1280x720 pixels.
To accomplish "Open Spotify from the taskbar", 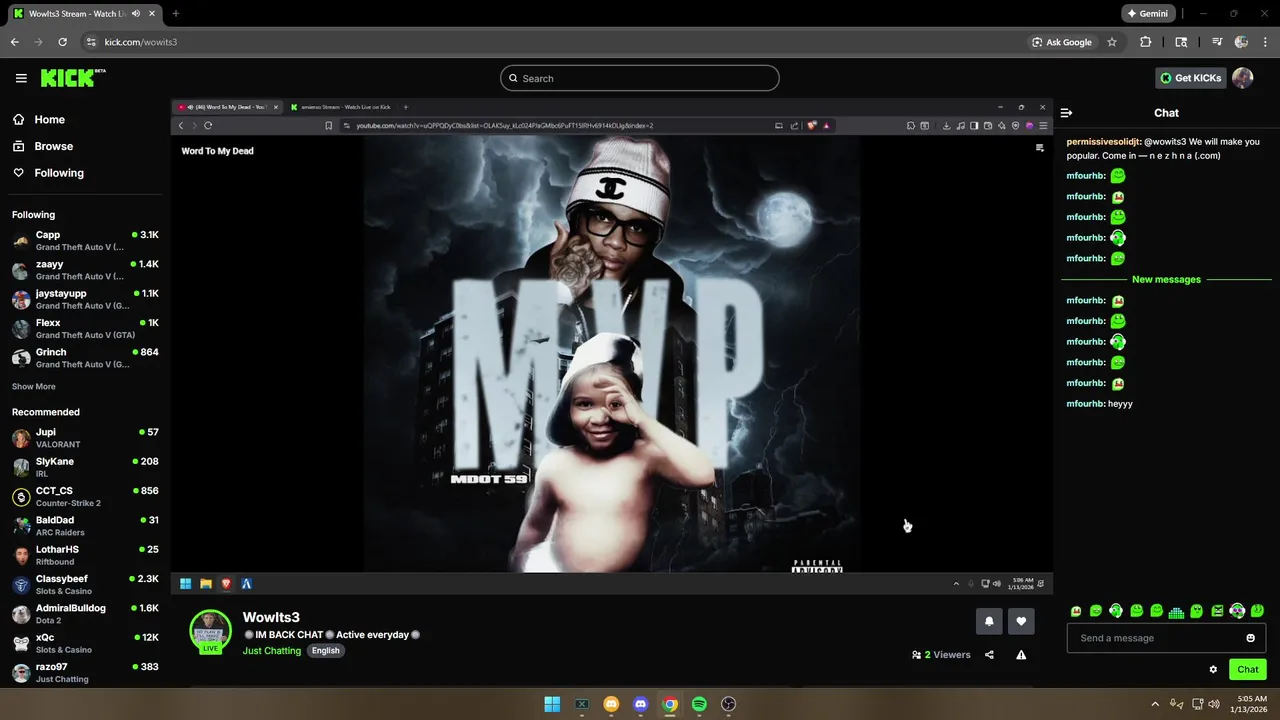I will [x=700, y=704].
